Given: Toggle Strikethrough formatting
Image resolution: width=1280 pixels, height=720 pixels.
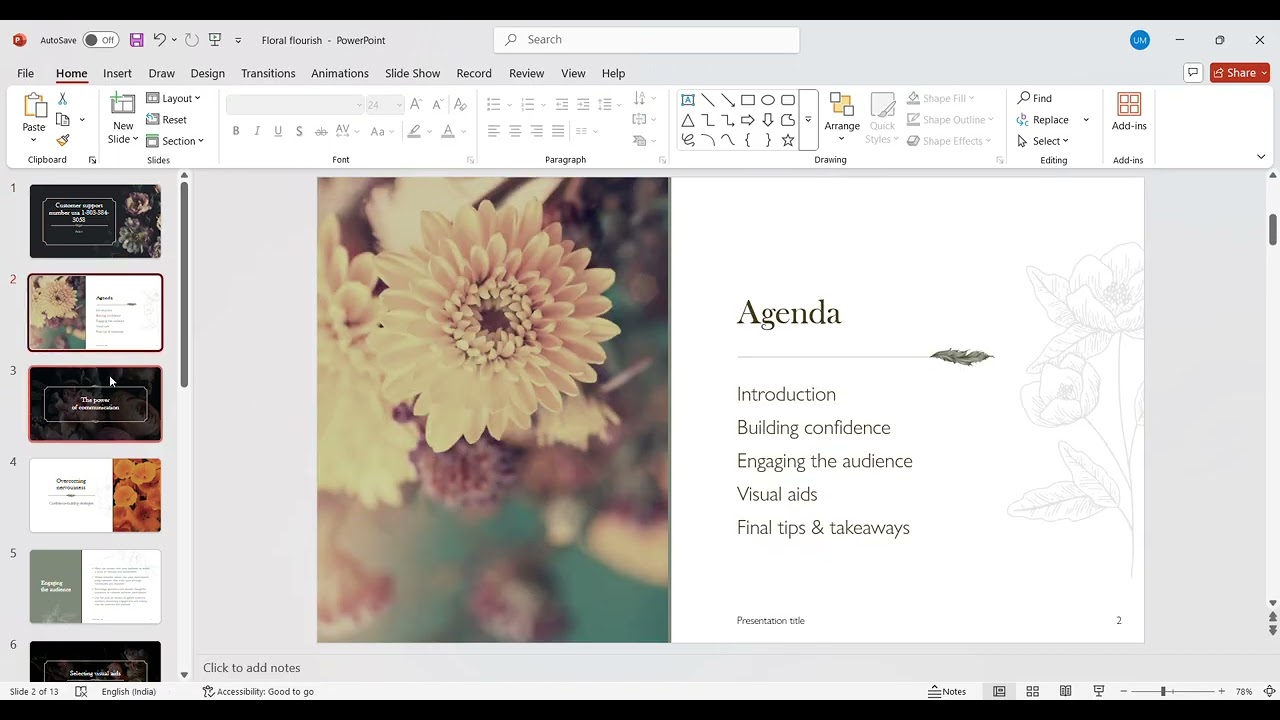Looking at the screenshot, I should pyautogui.click(x=321, y=131).
